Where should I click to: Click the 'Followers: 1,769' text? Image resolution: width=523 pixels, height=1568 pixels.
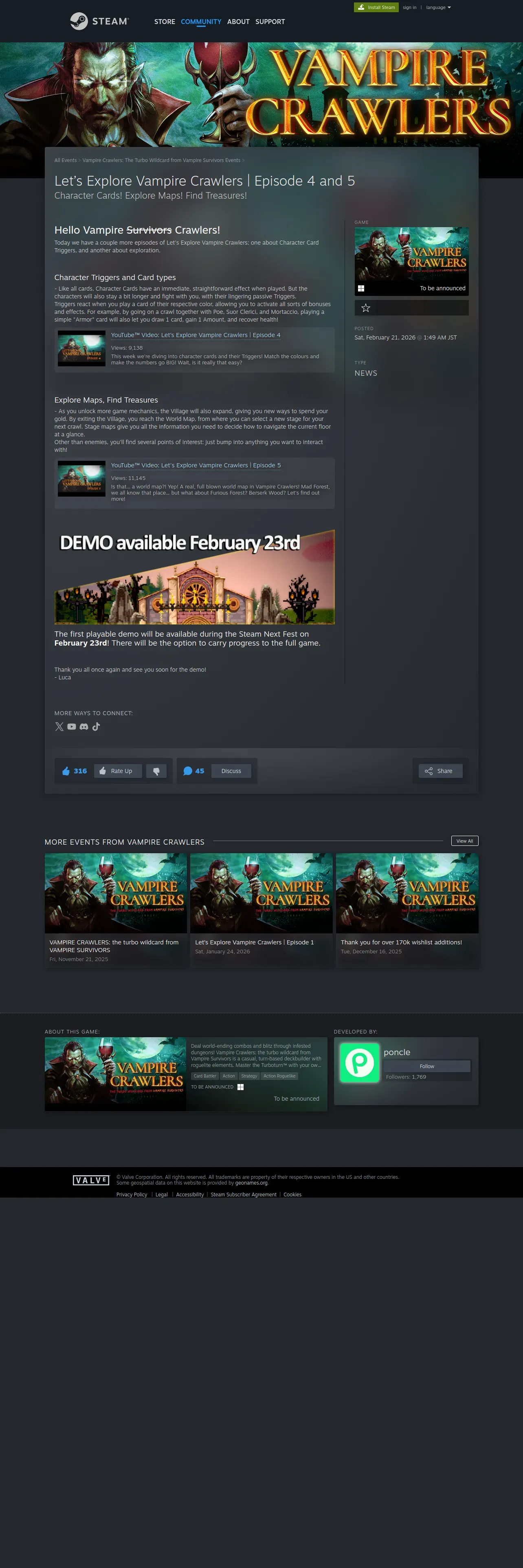coord(406,1077)
